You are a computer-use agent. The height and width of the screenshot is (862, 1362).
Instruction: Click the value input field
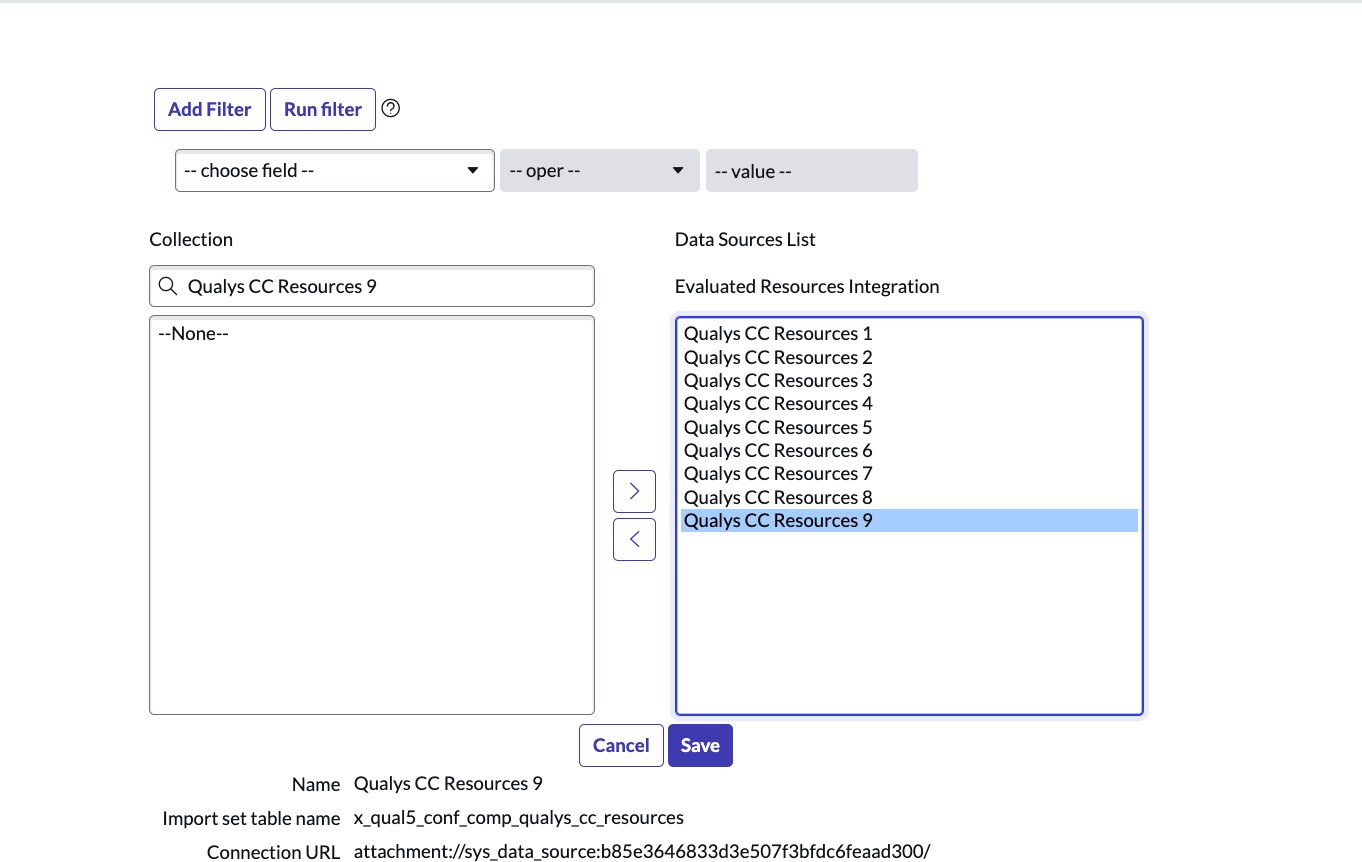click(x=811, y=170)
